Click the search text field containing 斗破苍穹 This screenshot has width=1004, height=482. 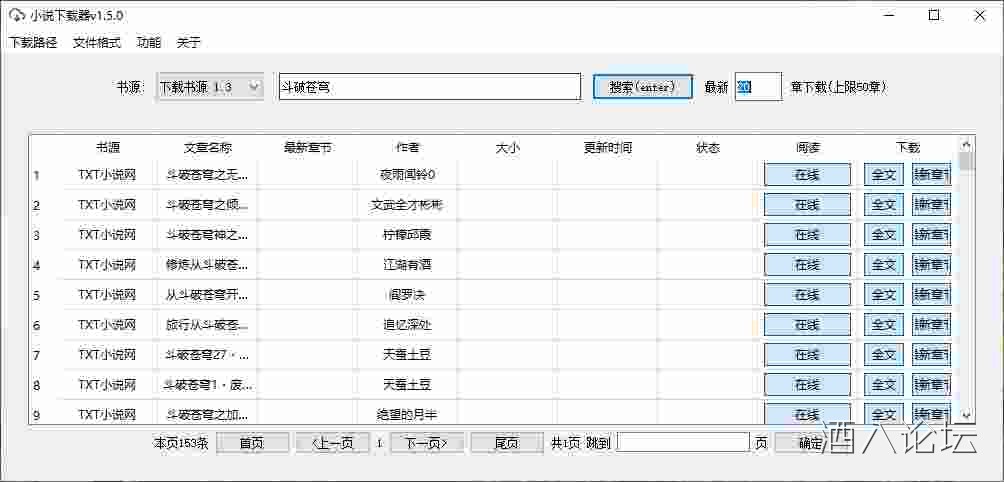tap(428, 87)
